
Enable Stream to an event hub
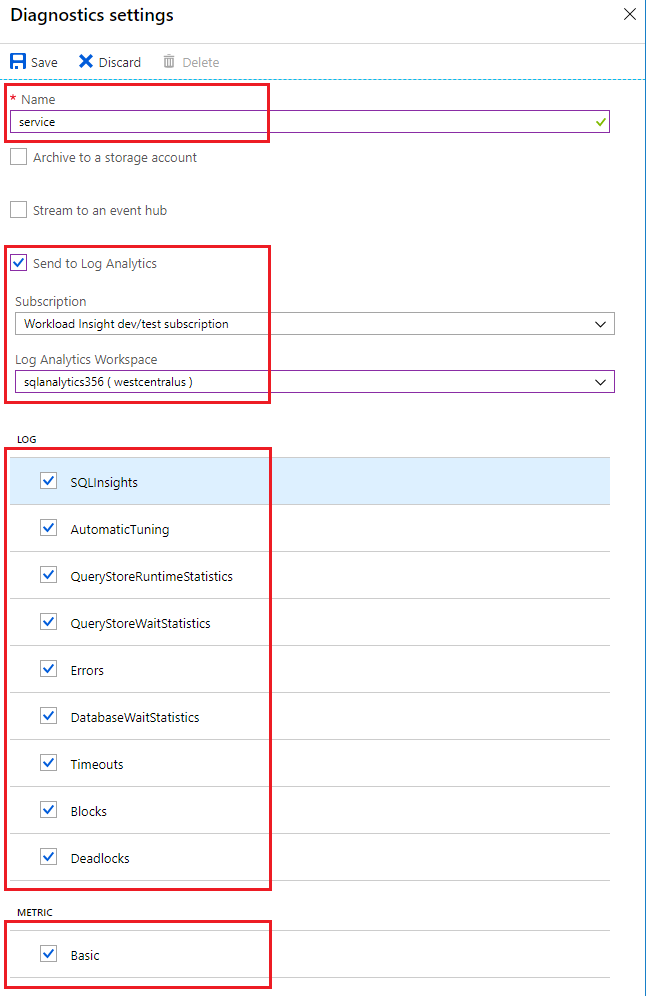click(17, 210)
